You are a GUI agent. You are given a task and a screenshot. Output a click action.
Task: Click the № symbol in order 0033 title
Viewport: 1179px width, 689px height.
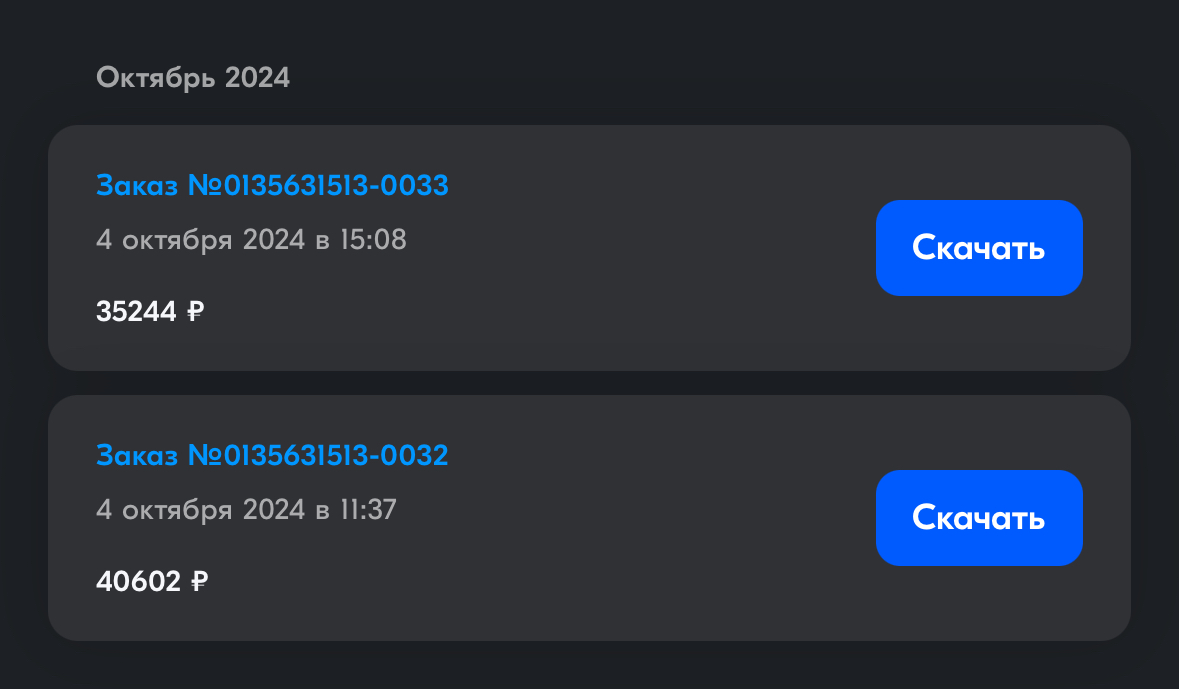pos(205,185)
